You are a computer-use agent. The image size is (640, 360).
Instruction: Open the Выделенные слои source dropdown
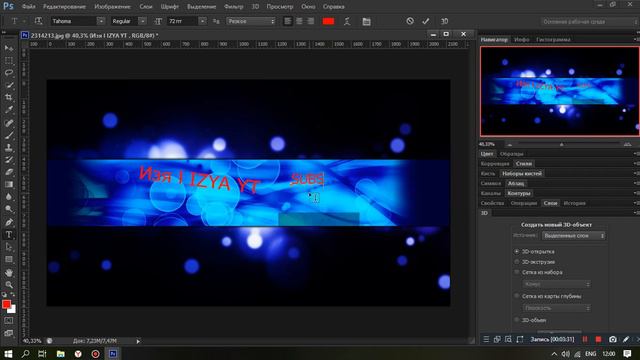click(573, 236)
